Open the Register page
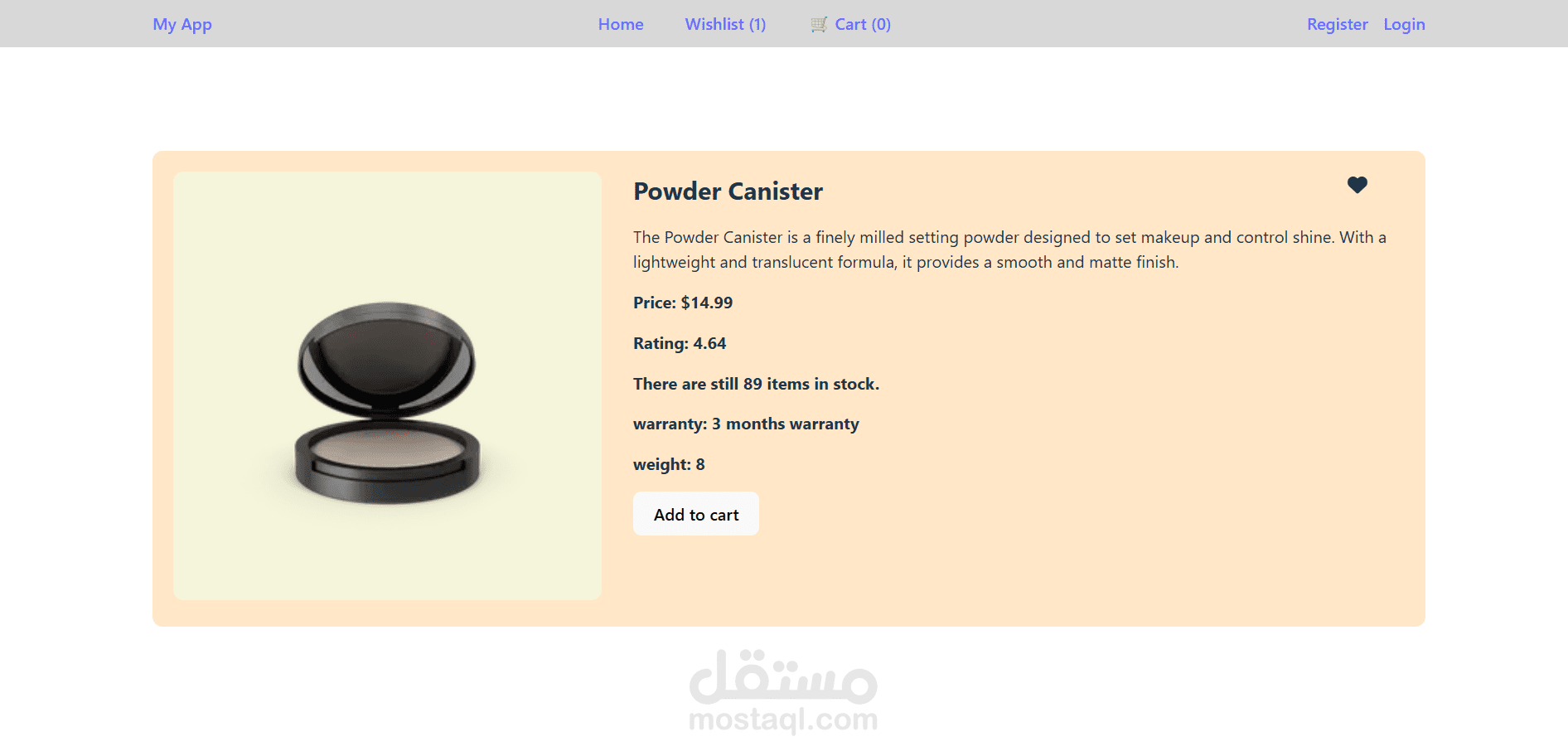This screenshot has width=1568, height=751. pyautogui.click(x=1337, y=24)
